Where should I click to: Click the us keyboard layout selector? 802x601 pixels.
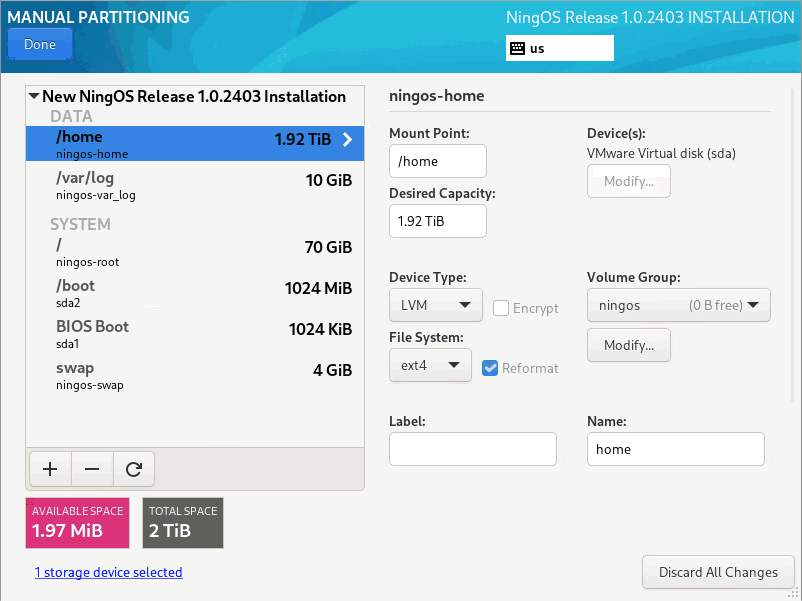coord(560,48)
